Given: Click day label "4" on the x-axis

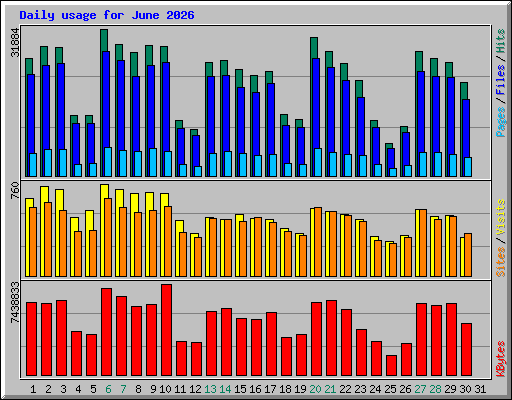Looking at the screenshot, I should [78, 389].
